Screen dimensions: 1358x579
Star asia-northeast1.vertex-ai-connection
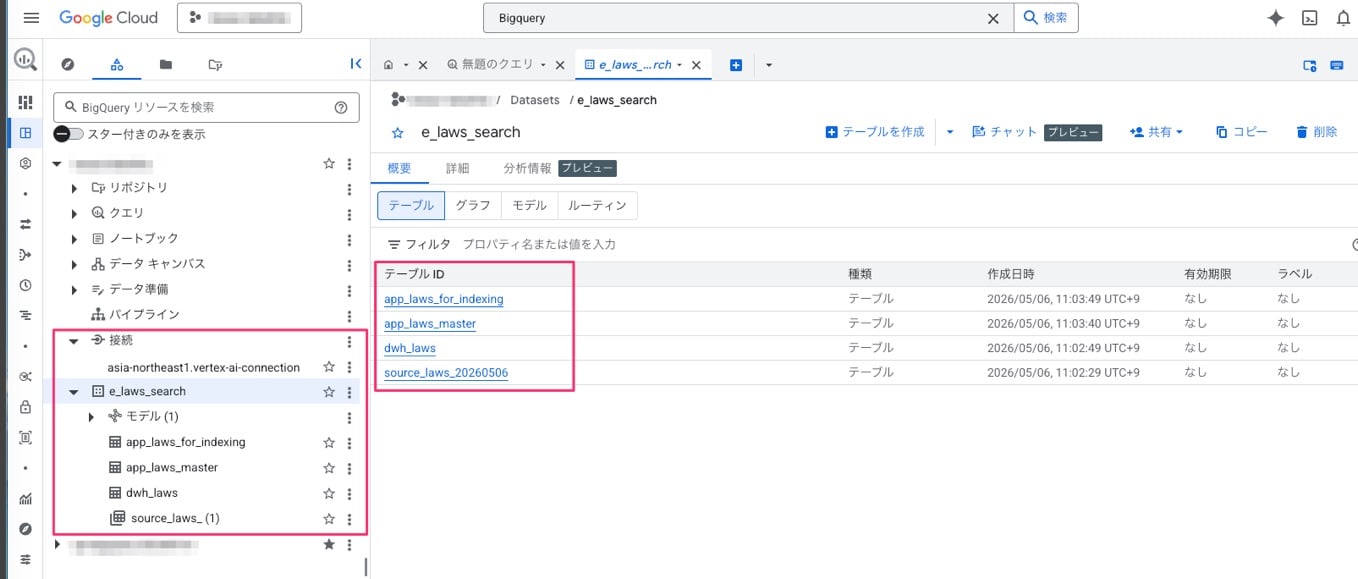[328, 367]
